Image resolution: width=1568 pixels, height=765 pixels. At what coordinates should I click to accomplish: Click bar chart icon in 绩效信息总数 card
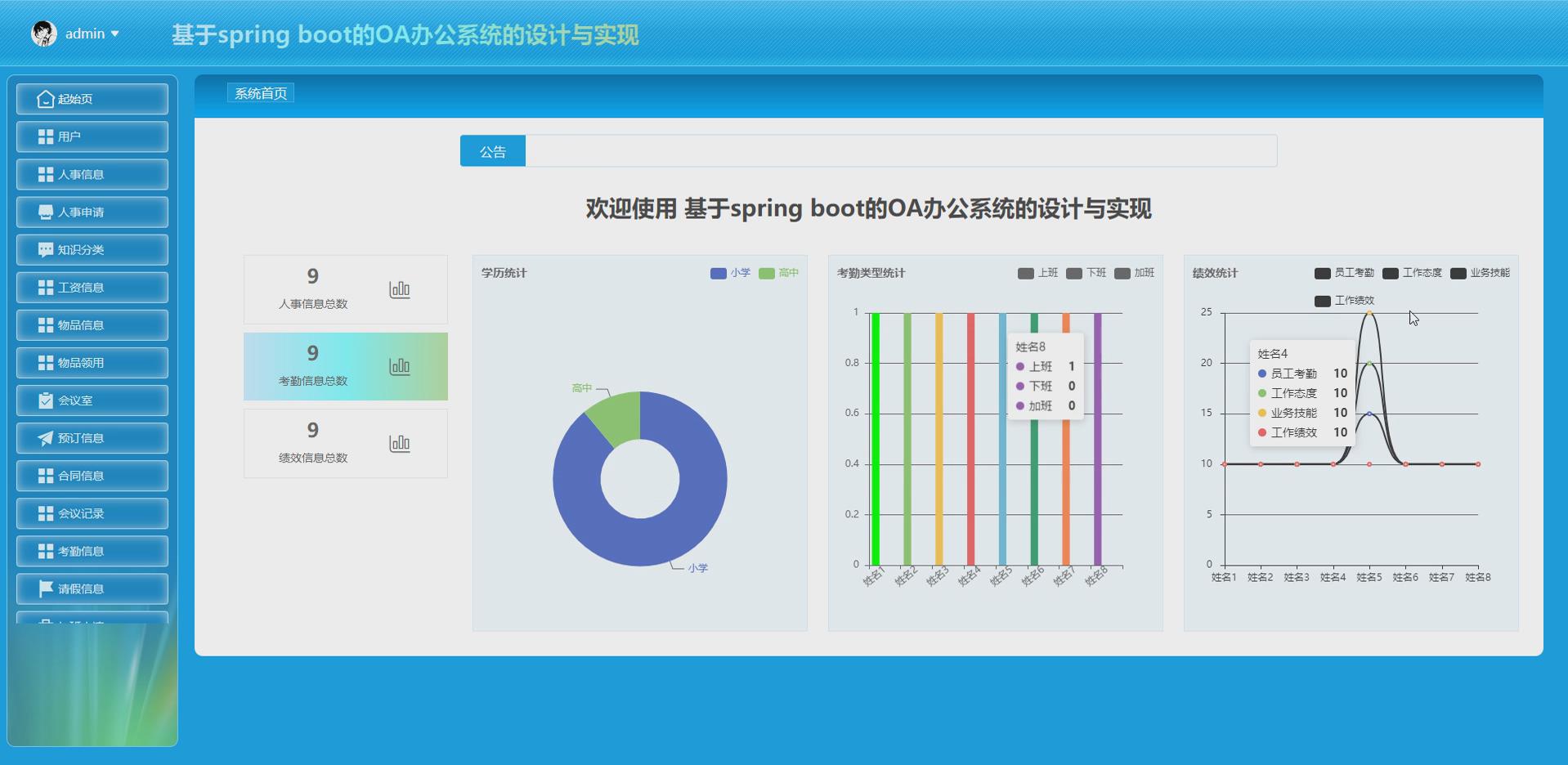click(x=400, y=443)
